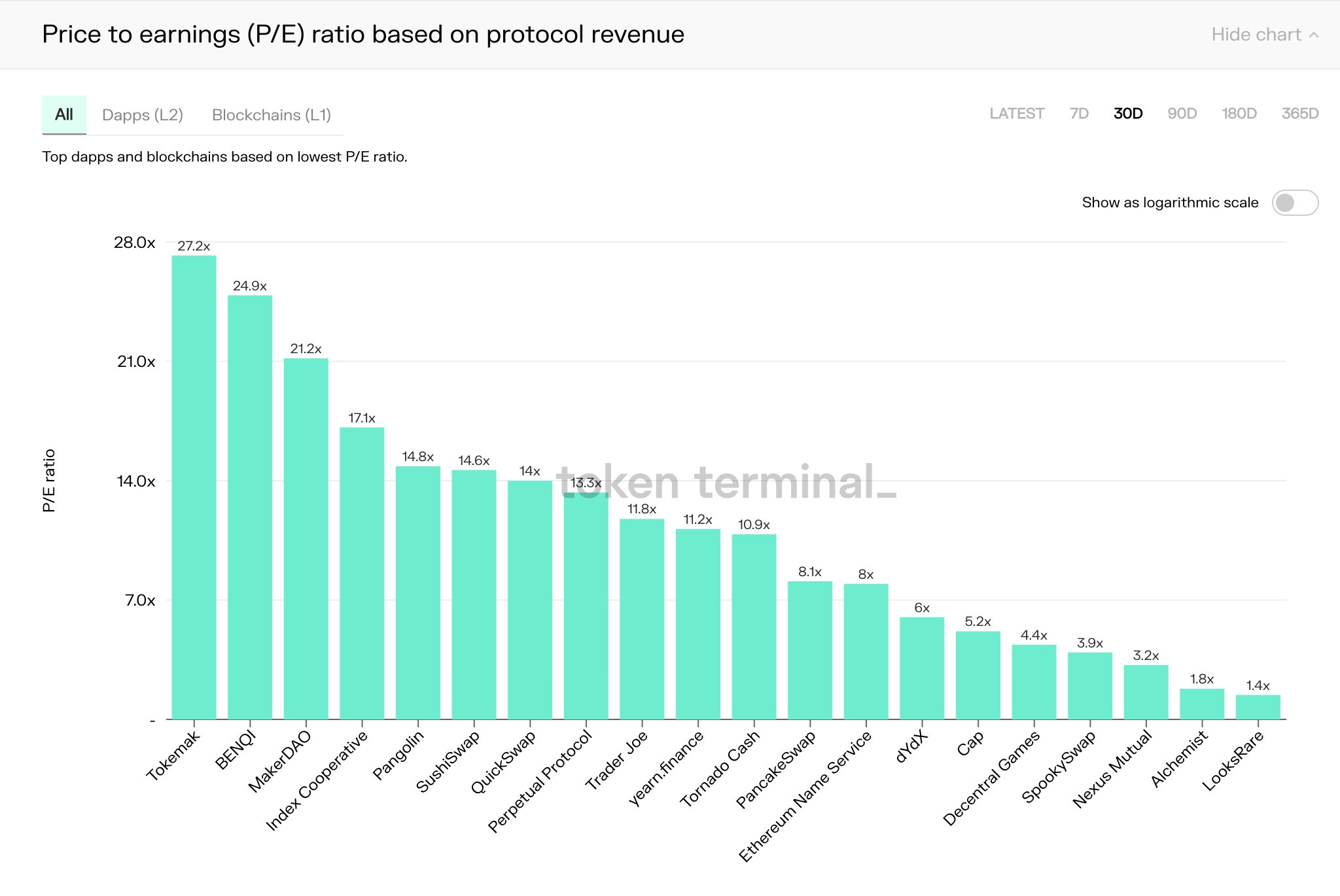The width and height of the screenshot is (1340, 896).
Task: Click the yearn.finance bar at 11.2x
Action: (698, 624)
